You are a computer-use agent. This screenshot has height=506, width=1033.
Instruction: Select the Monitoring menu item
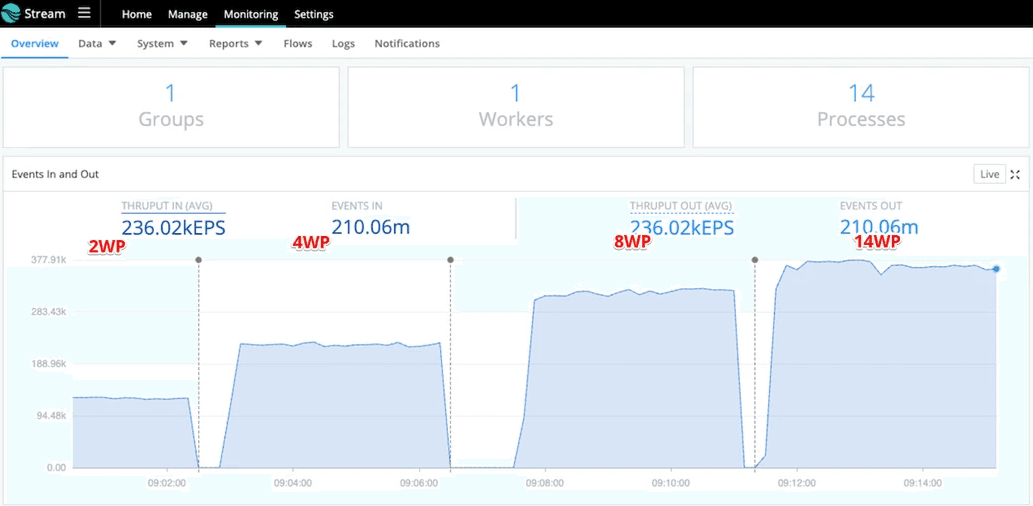click(251, 15)
